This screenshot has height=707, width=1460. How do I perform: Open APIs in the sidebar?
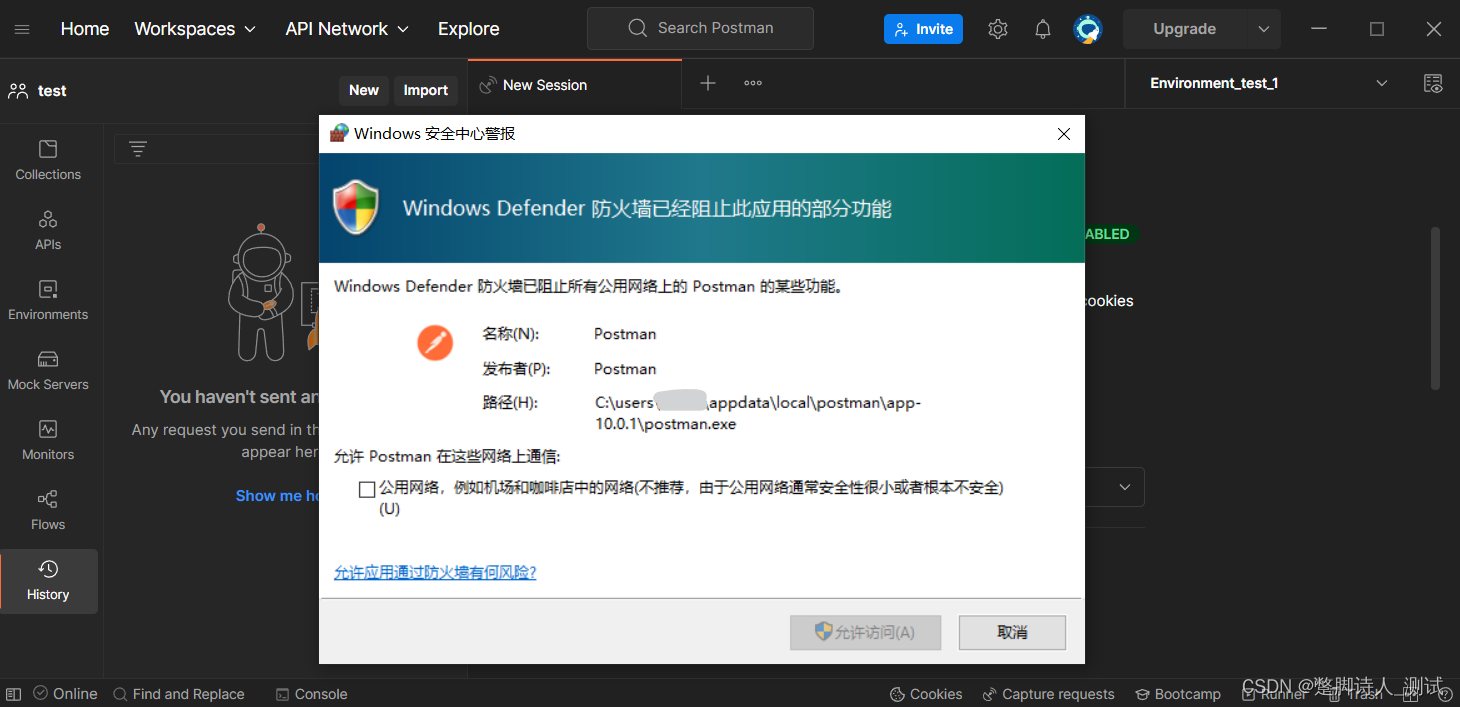click(48, 230)
